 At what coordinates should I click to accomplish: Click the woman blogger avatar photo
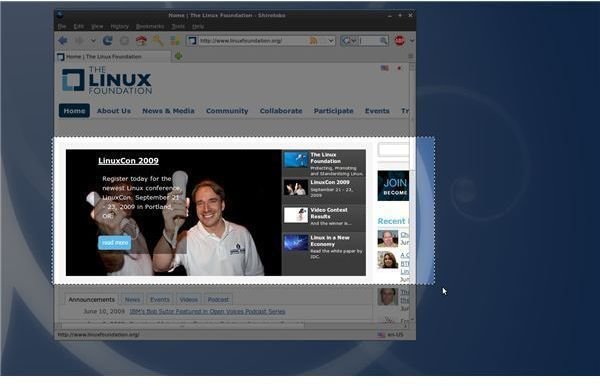point(388,260)
